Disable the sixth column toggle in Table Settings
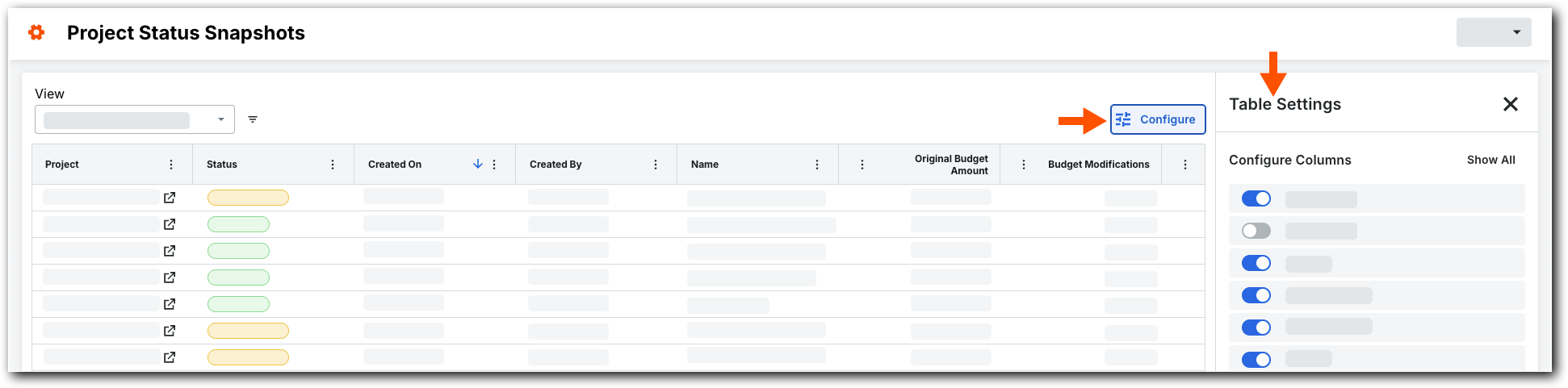 pos(1256,360)
